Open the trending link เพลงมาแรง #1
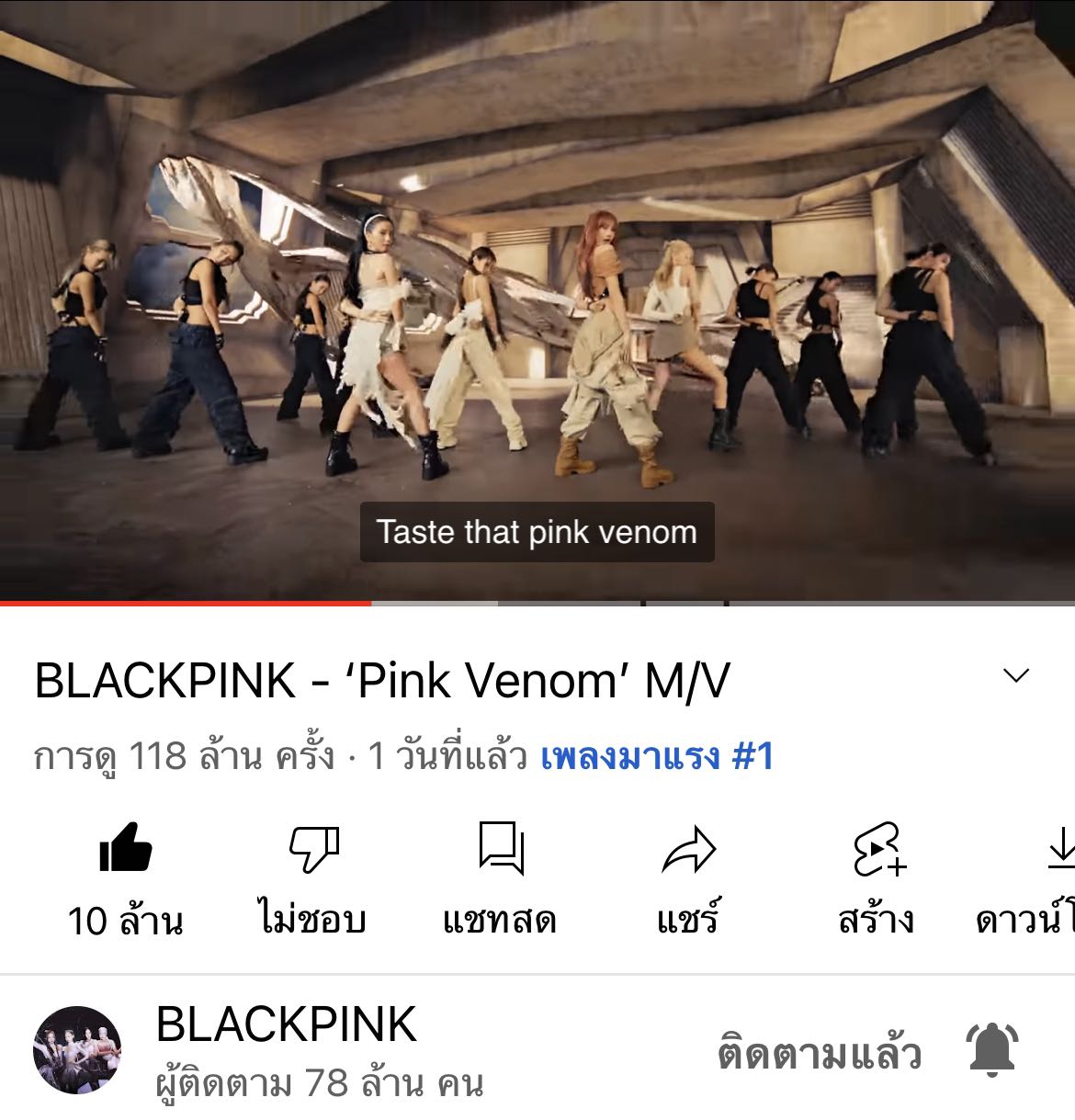The image size is (1075, 1120). (x=657, y=757)
